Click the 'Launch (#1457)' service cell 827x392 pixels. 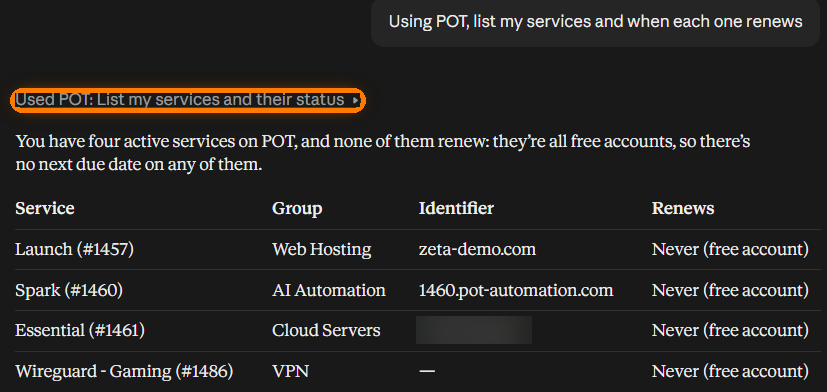pyautogui.click(x=74, y=249)
